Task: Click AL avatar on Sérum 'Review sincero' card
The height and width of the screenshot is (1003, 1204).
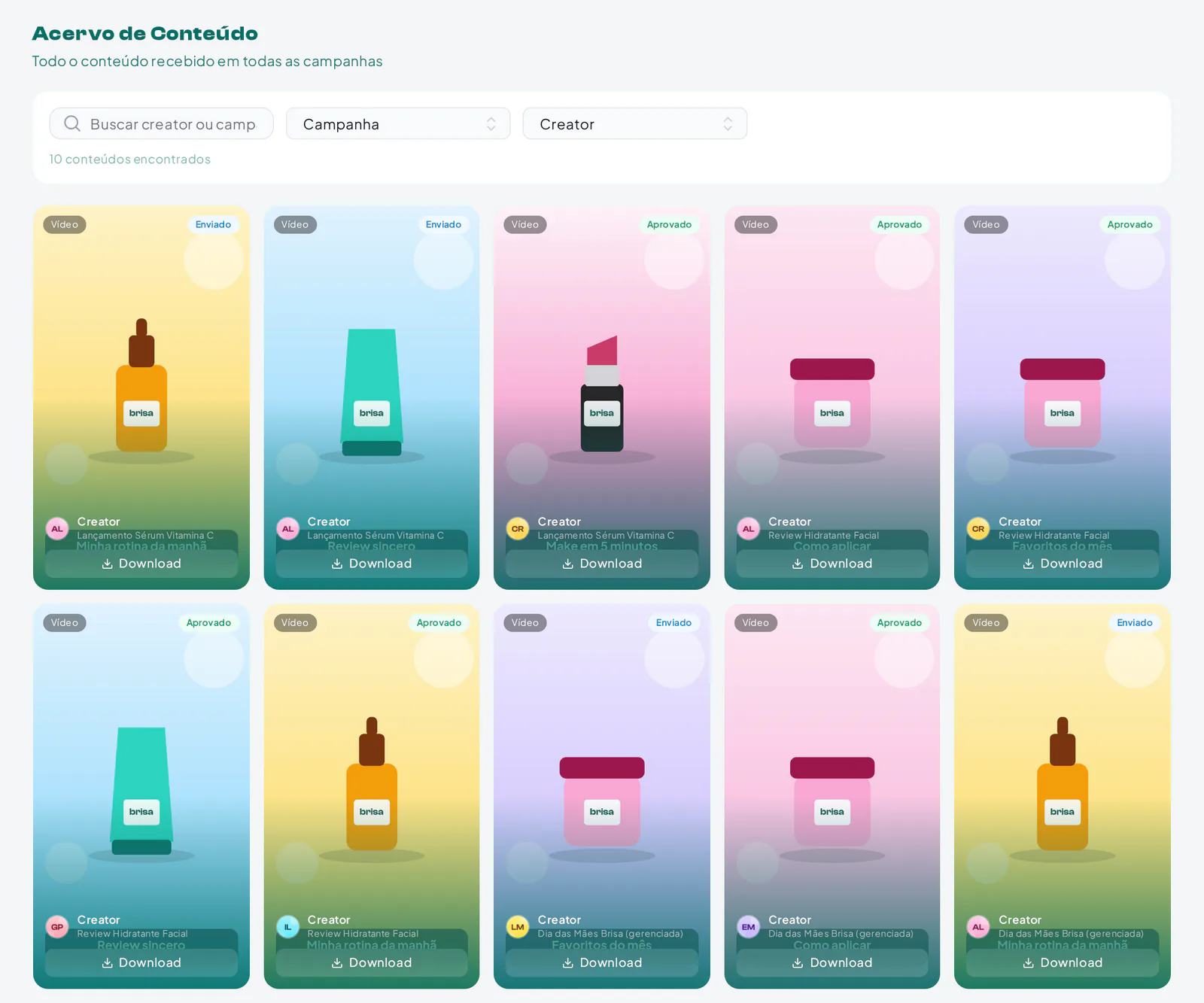Action: pos(287,528)
